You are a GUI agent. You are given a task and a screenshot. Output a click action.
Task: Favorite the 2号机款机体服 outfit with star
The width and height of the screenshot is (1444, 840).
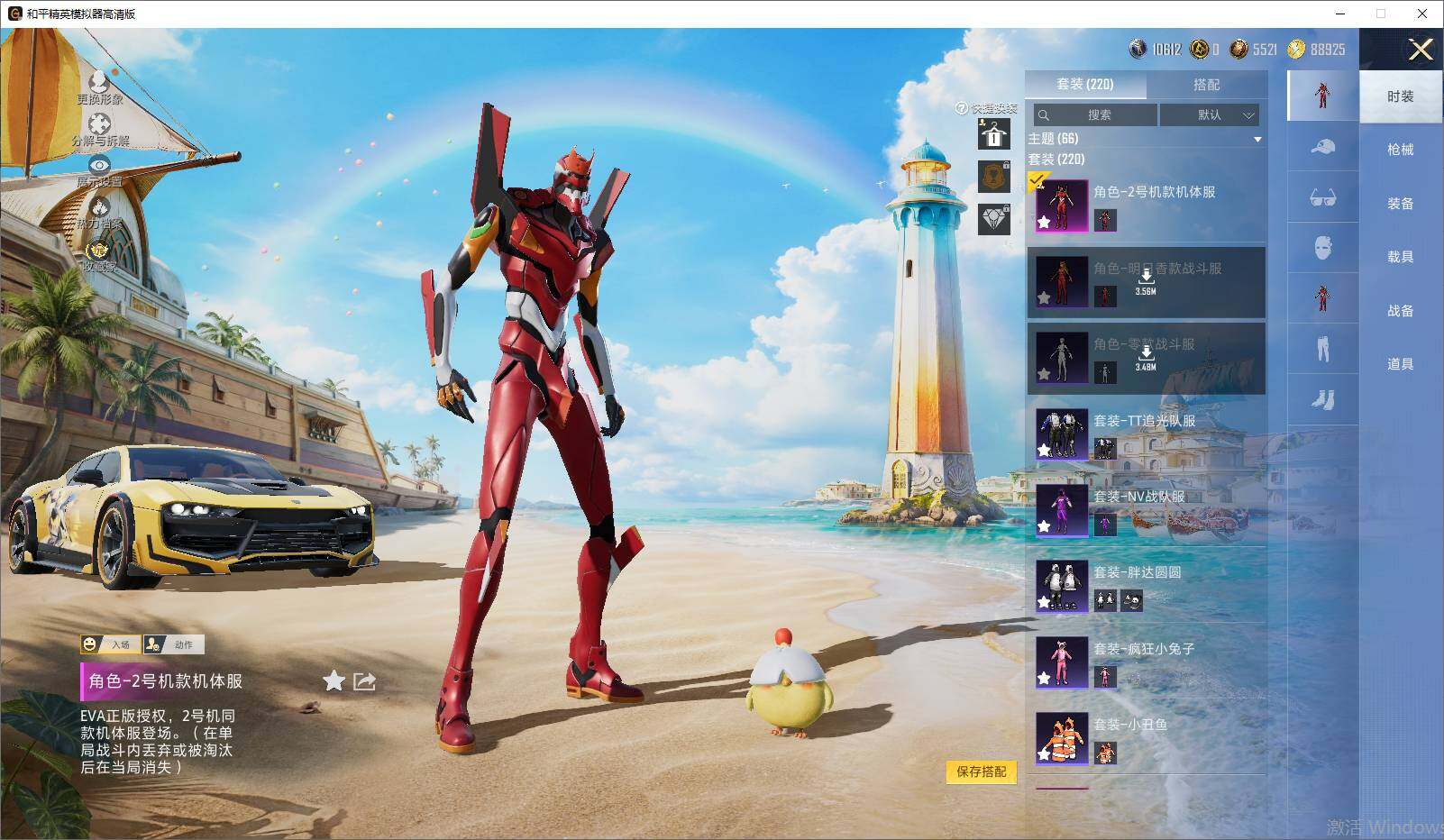point(334,681)
